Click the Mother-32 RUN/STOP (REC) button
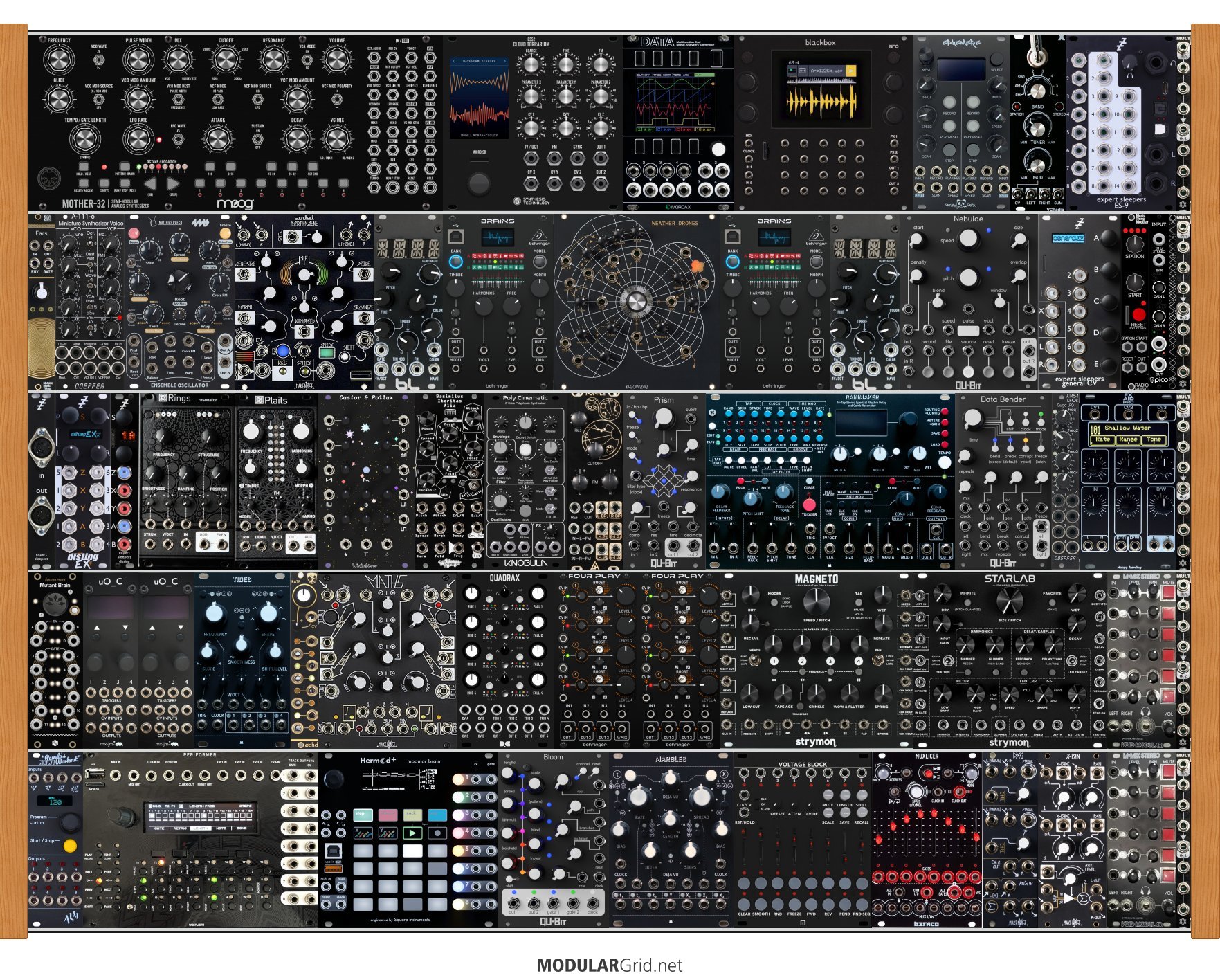This screenshot has height=980, width=1220. 125,184
